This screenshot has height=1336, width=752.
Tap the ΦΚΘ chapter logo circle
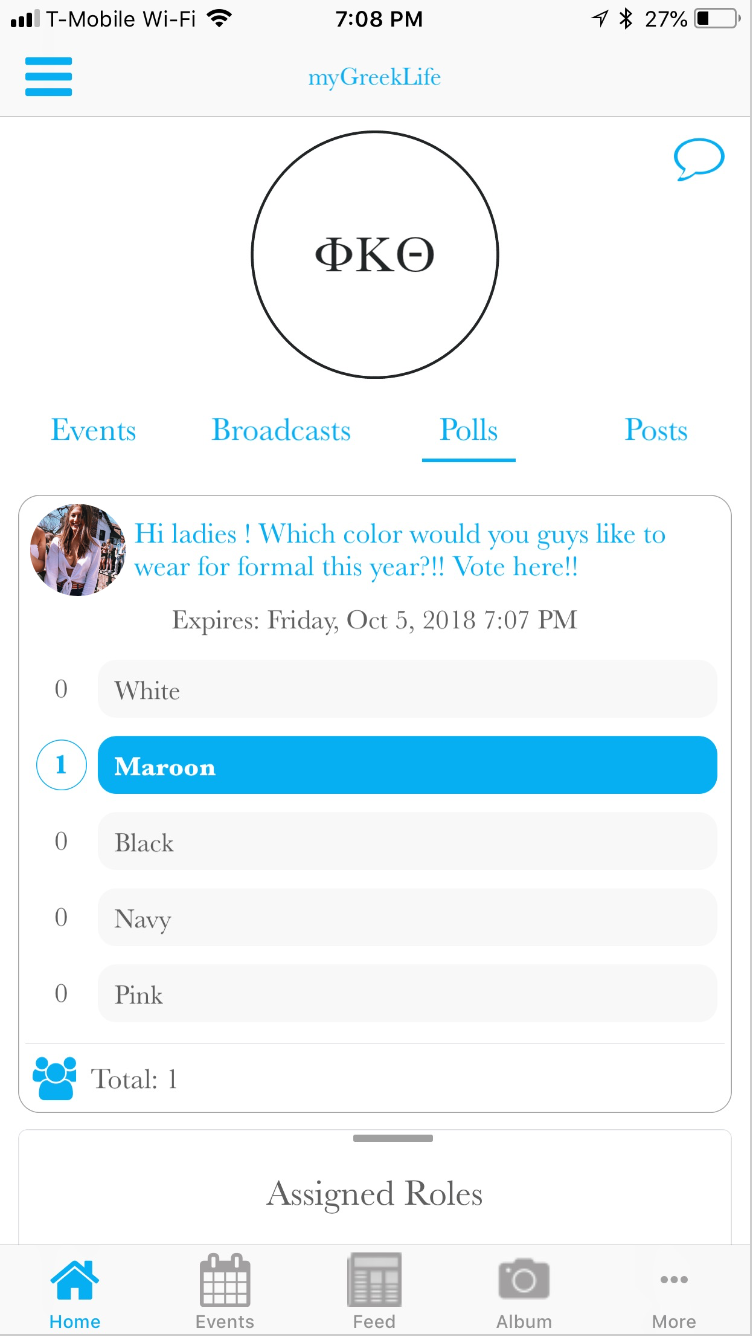pyautogui.click(x=375, y=256)
